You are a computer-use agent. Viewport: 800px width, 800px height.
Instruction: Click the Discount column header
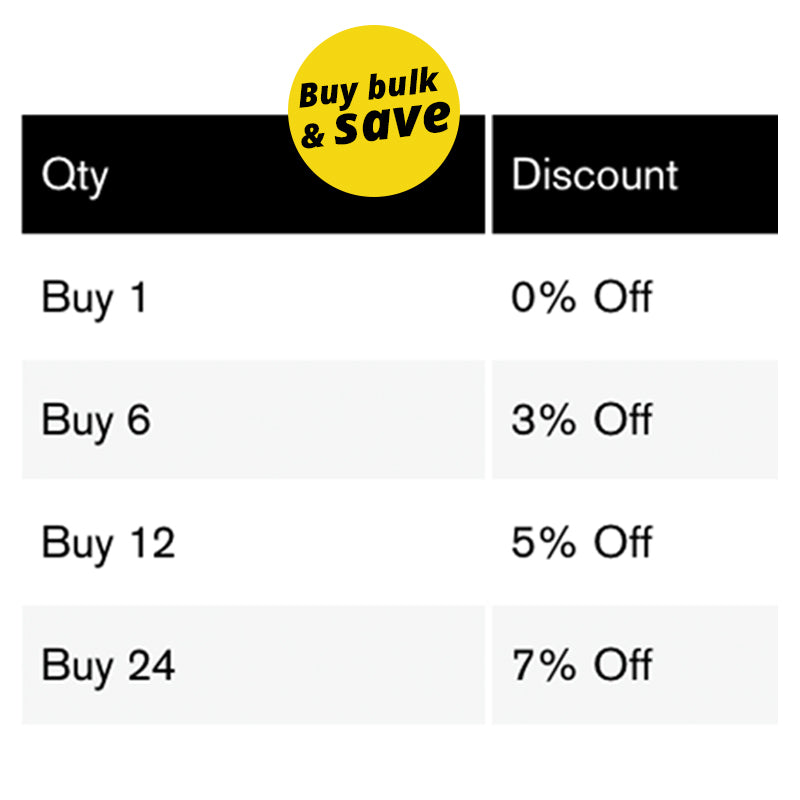point(594,174)
